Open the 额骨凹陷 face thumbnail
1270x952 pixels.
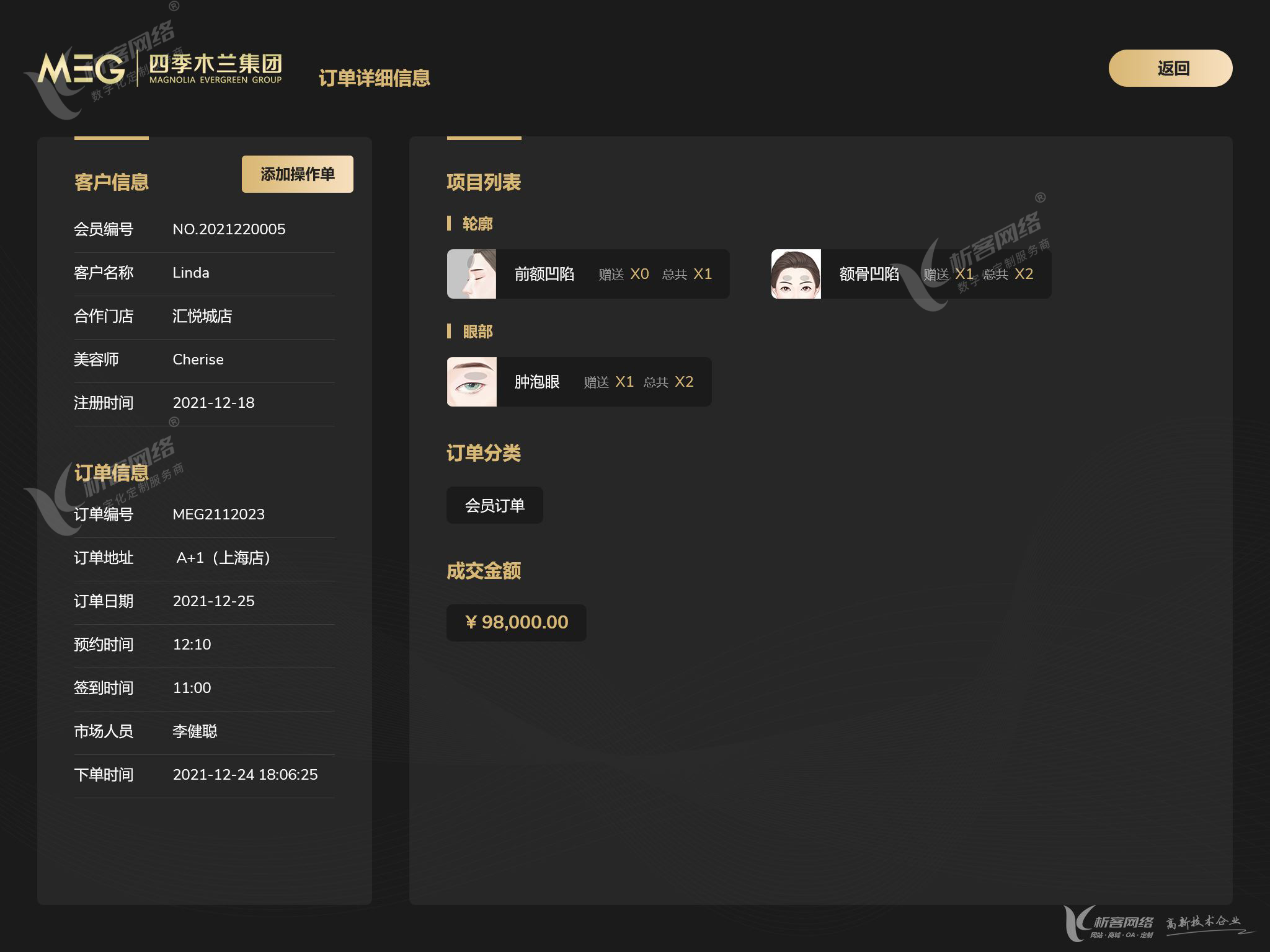tap(796, 274)
